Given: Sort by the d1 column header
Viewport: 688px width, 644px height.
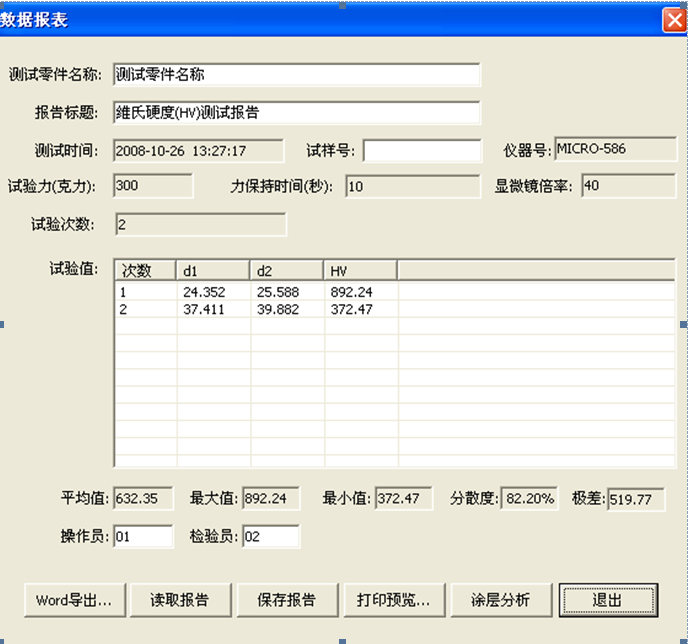Looking at the screenshot, I should click(213, 270).
